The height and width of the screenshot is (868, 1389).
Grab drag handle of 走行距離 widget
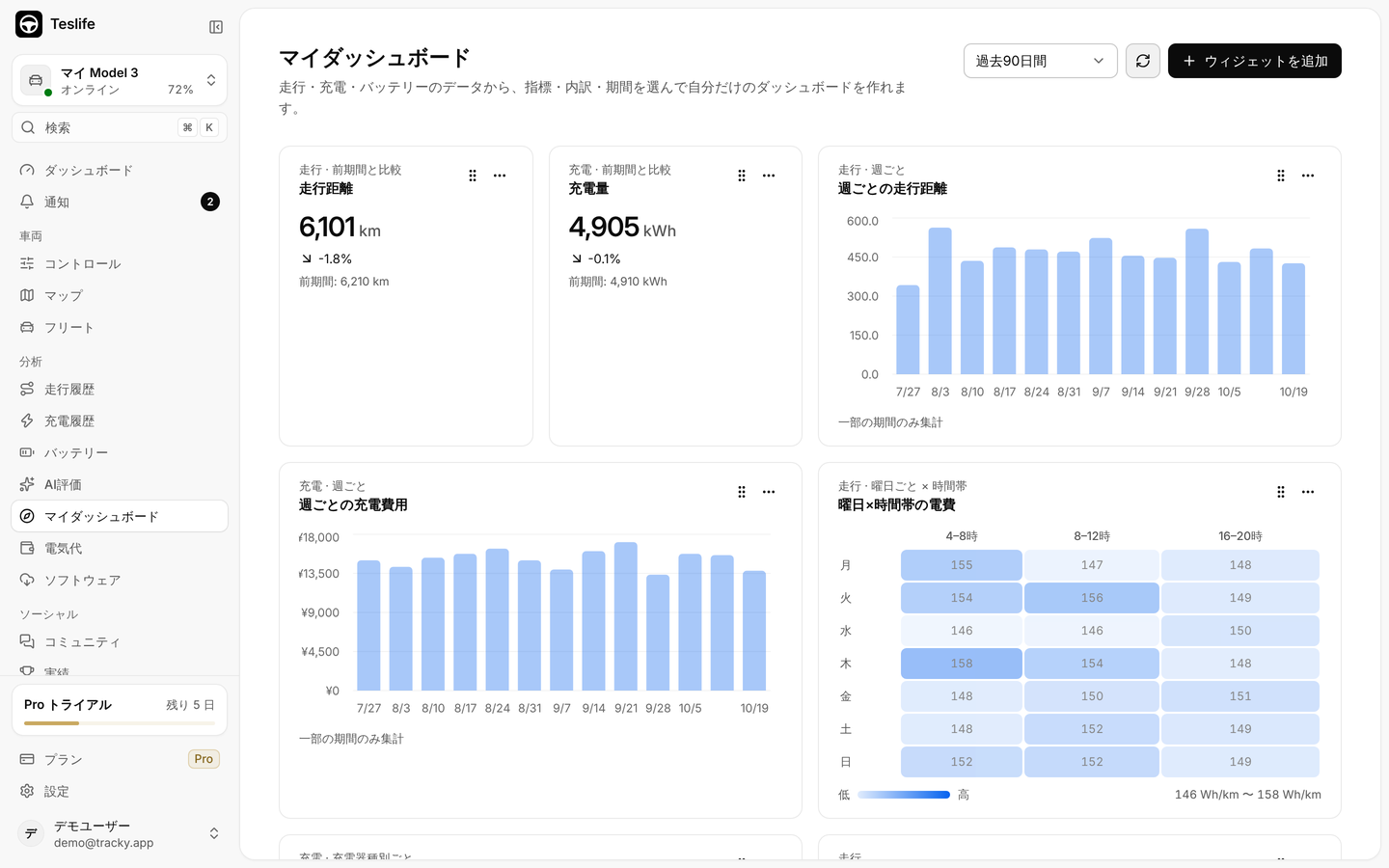473,176
